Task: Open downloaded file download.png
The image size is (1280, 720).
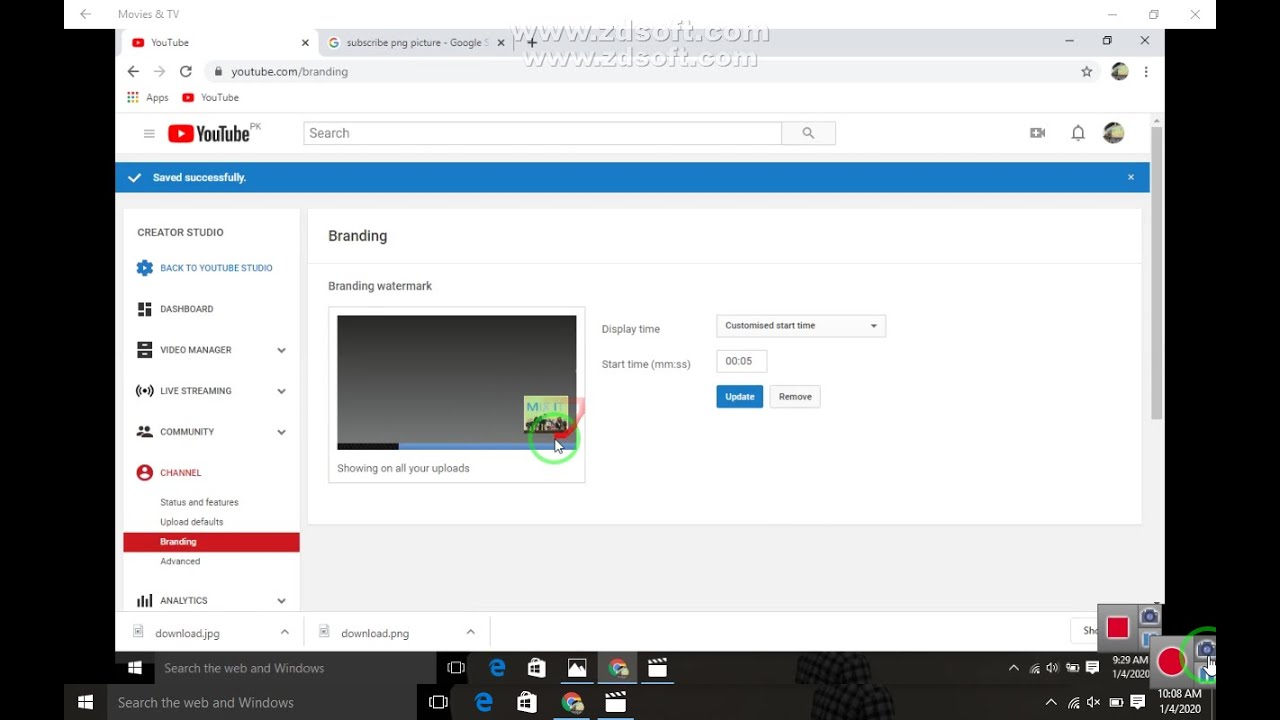Action: coord(375,633)
